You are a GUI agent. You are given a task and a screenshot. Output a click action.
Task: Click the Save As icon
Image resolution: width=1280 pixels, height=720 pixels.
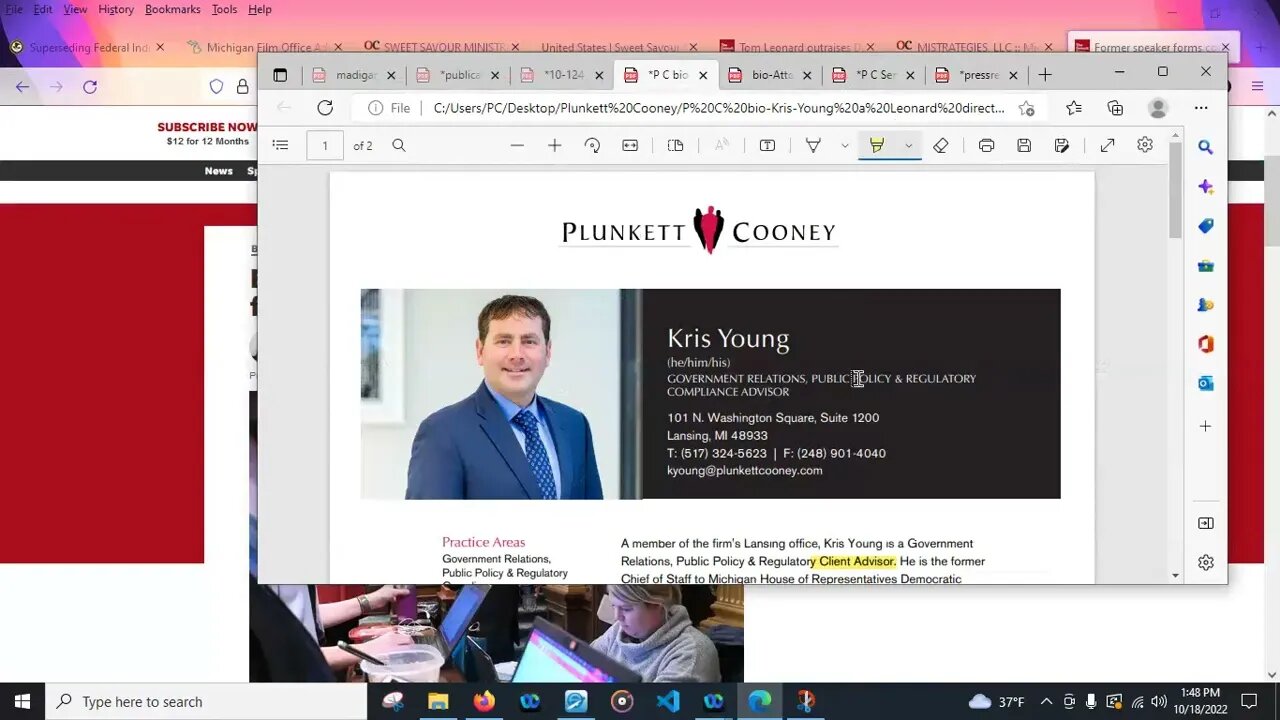(1062, 145)
